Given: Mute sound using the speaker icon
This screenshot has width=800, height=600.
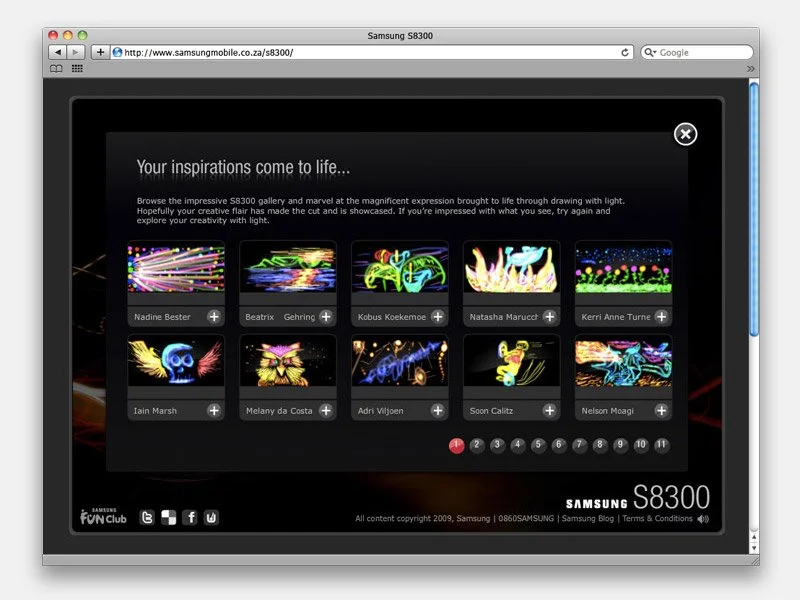Looking at the screenshot, I should tap(703, 519).
